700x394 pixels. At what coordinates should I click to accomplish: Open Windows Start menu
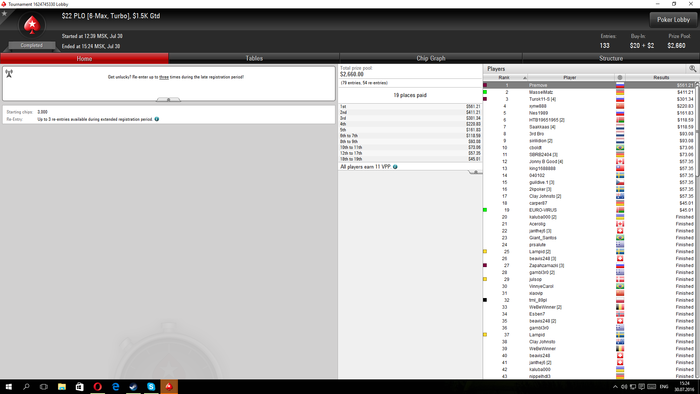8,386
